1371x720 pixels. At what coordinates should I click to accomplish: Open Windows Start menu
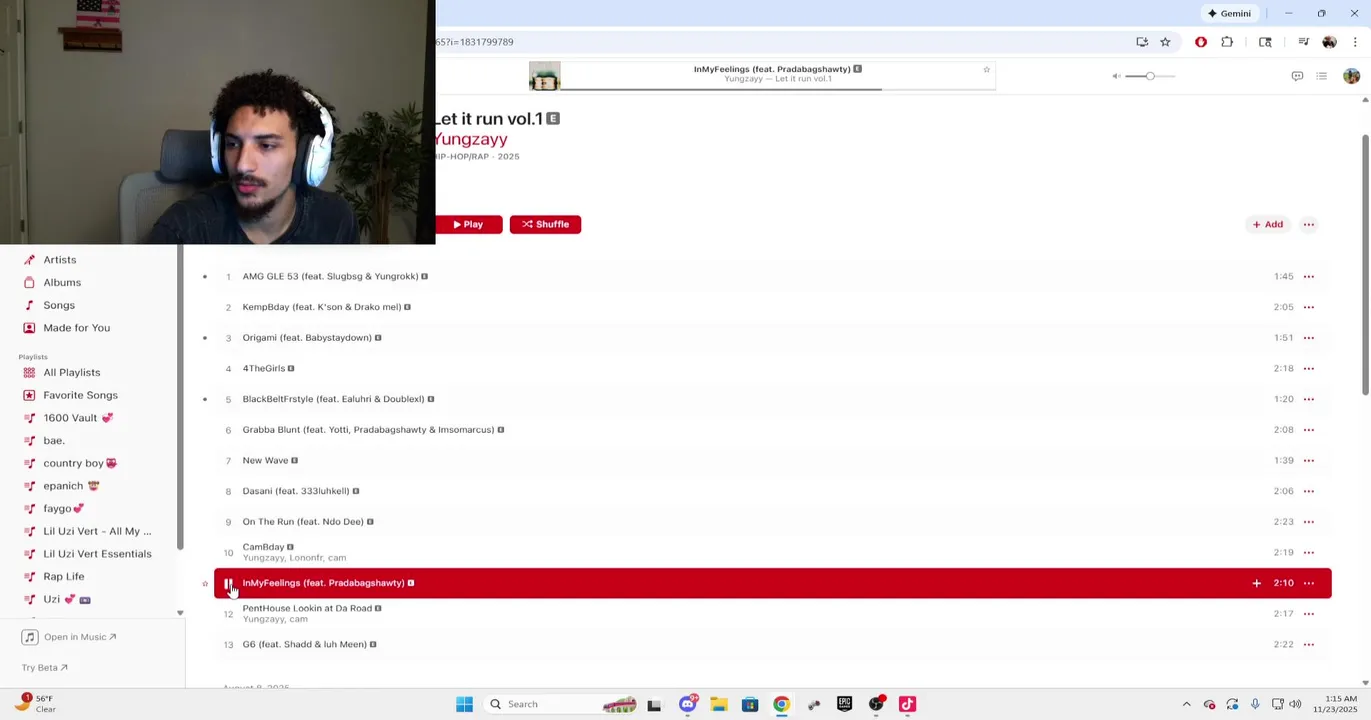tap(464, 704)
